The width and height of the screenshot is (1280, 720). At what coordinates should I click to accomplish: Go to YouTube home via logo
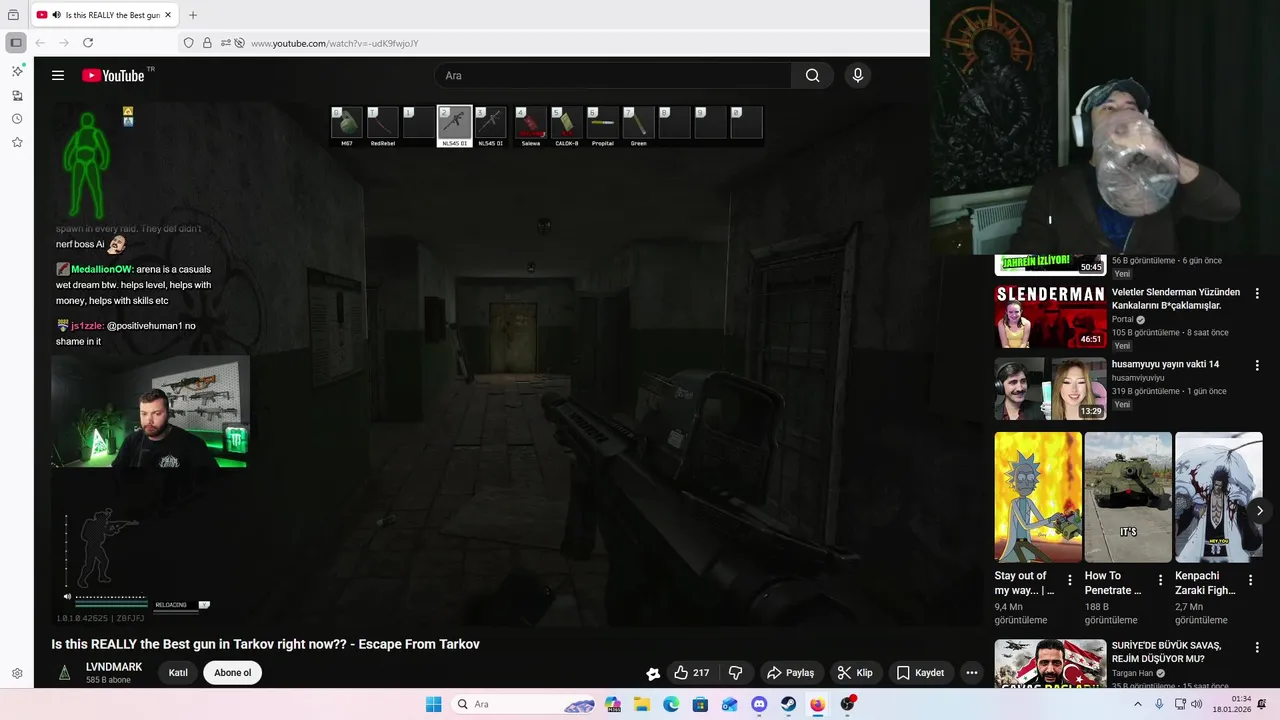click(x=113, y=76)
